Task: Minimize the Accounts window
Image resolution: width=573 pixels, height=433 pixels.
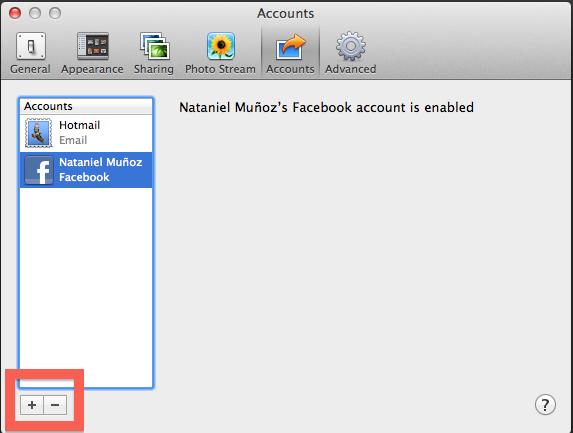Action: click(35, 13)
